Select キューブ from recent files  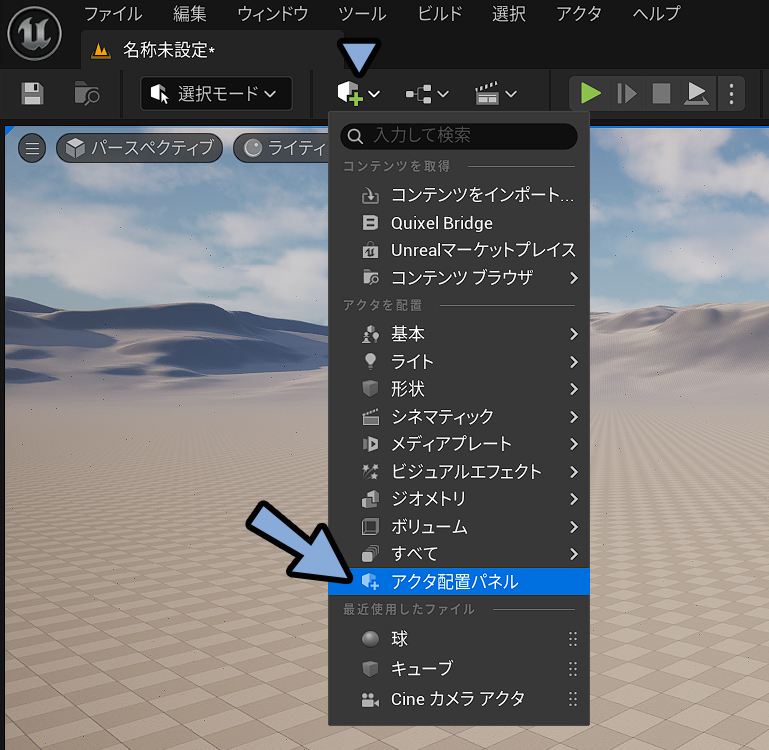pyautogui.click(x=459, y=669)
